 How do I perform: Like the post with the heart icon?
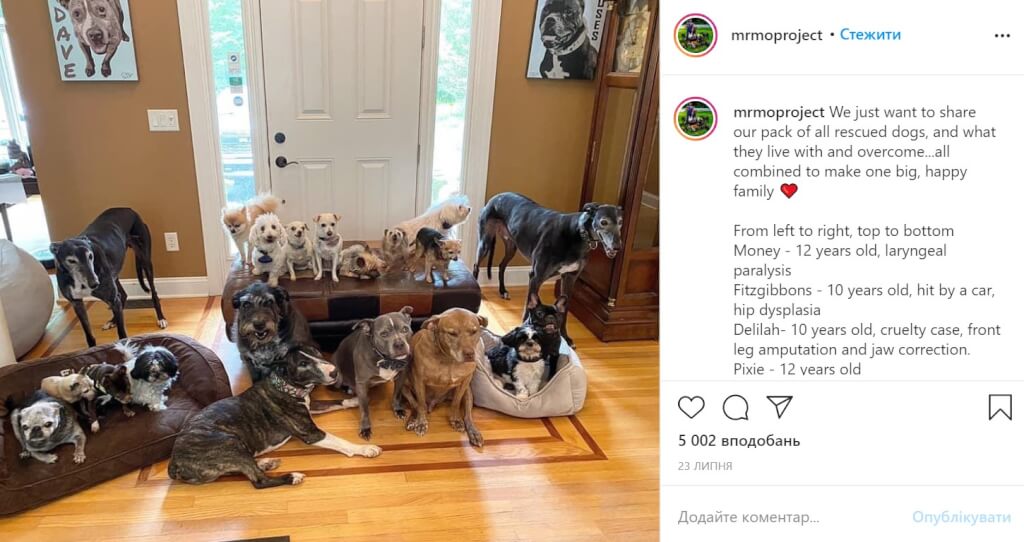(691, 407)
